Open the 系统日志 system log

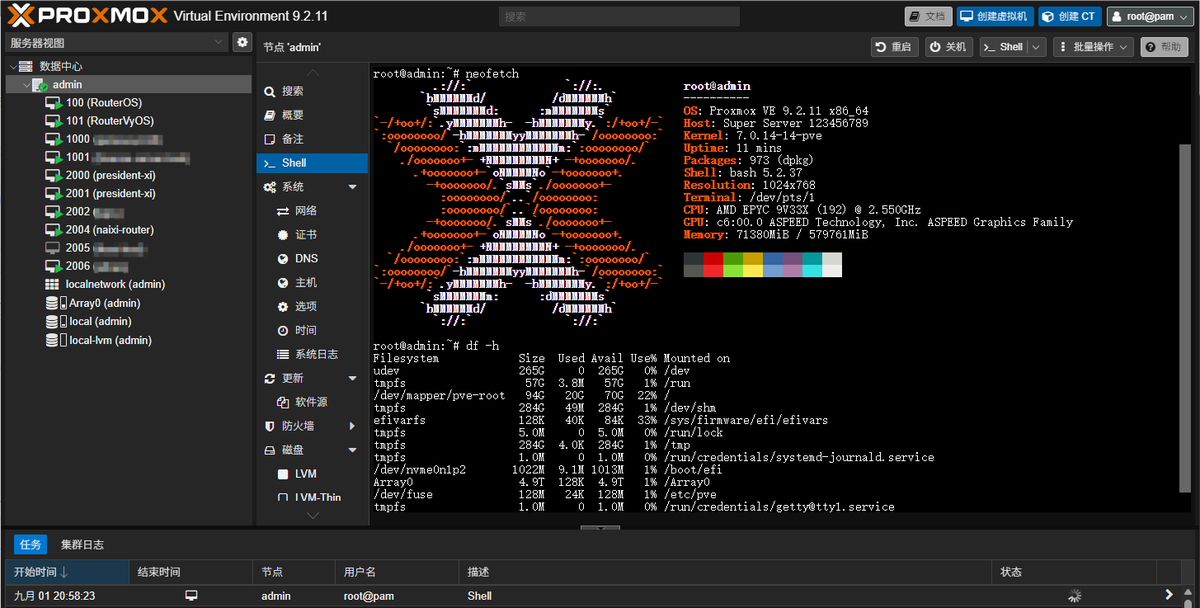click(311, 355)
